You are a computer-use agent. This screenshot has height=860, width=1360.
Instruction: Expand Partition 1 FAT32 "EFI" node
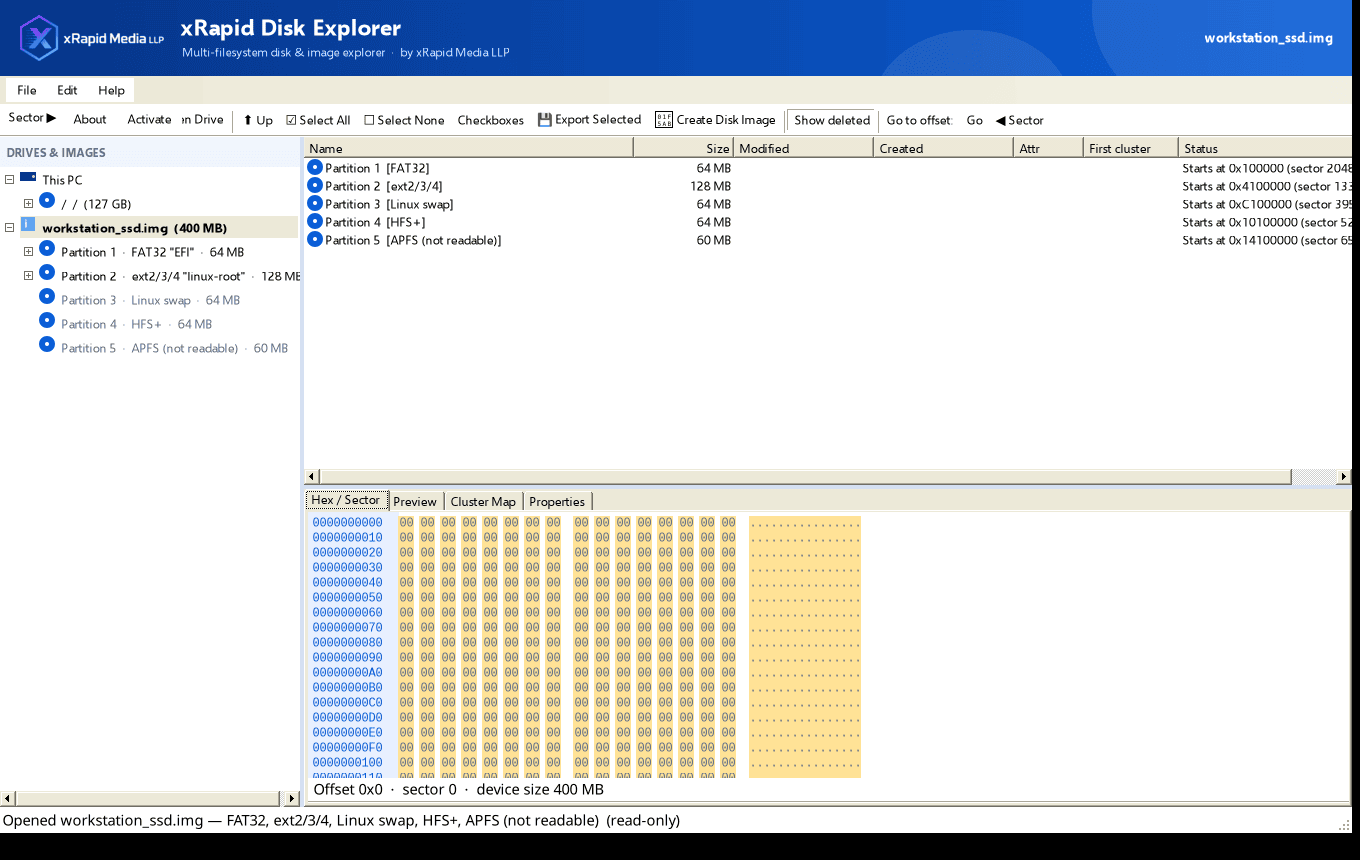point(28,252)
